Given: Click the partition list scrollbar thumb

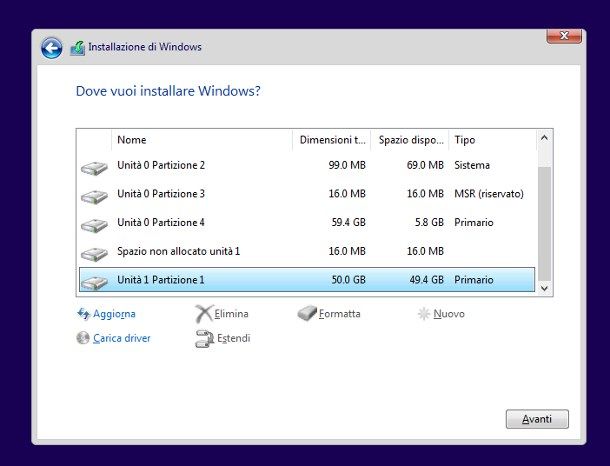Looking at the screenshot, I should [x=545, y=224].
